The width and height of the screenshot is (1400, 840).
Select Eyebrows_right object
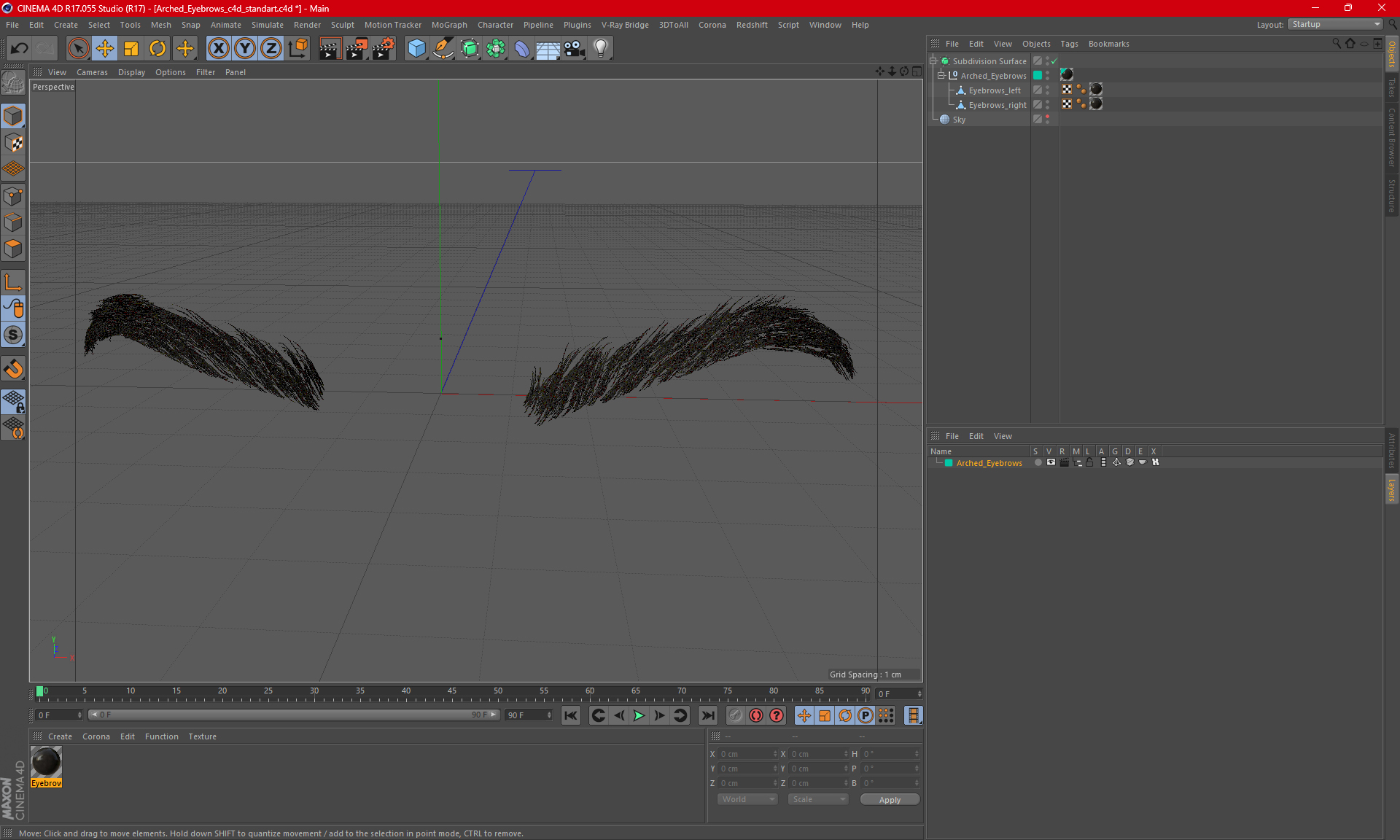pyautogui.click(x=997, y=105)
